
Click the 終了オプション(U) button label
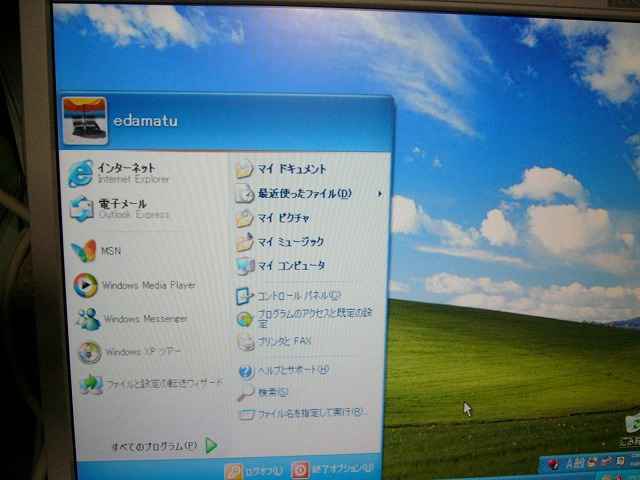[x=342, y=469]
